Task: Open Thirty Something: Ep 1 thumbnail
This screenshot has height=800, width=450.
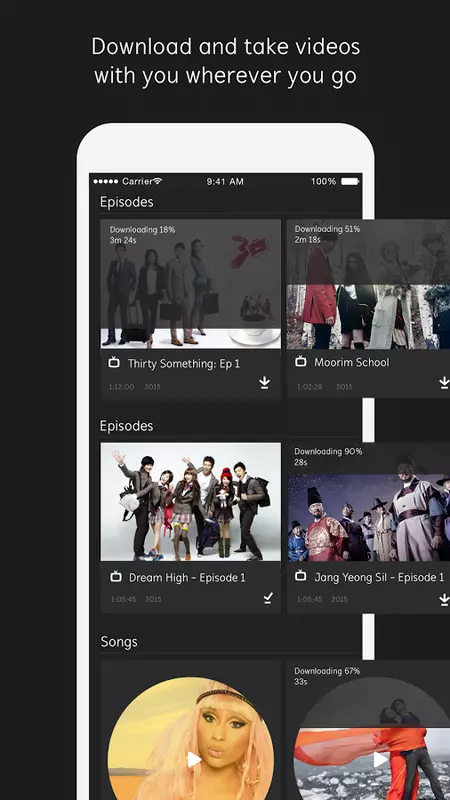Action: 190,284
